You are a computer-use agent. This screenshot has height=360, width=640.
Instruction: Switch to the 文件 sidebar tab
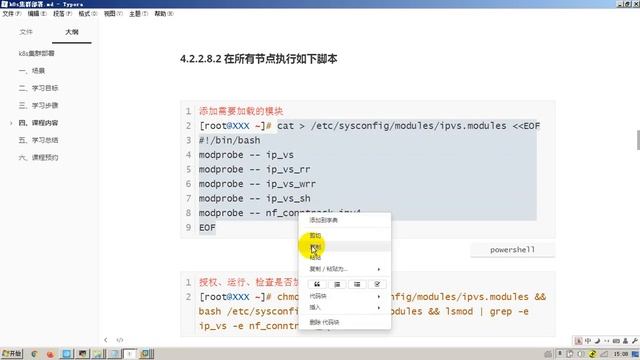coord(26,32)
